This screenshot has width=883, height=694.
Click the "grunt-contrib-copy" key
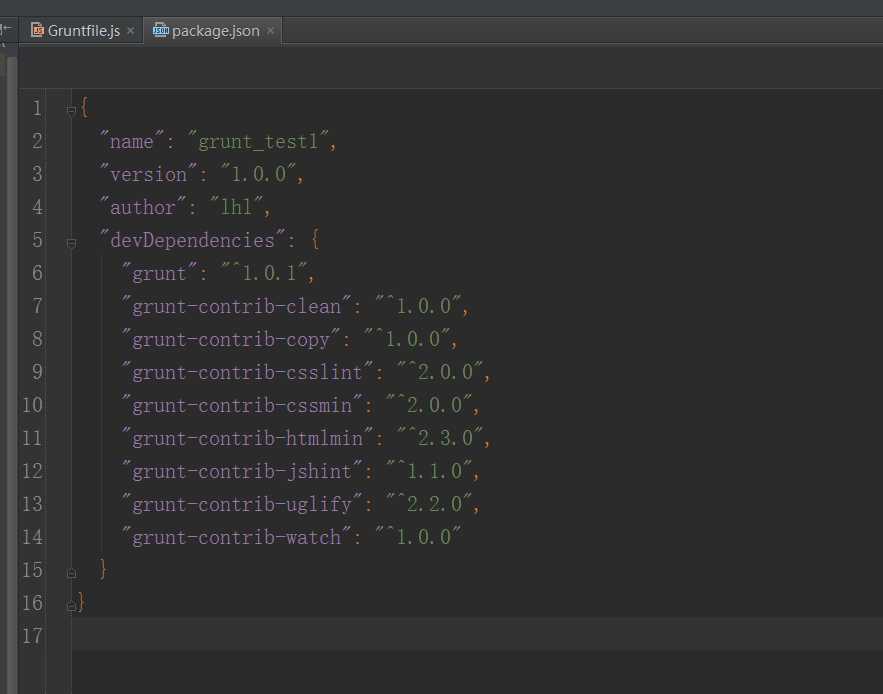230,339
